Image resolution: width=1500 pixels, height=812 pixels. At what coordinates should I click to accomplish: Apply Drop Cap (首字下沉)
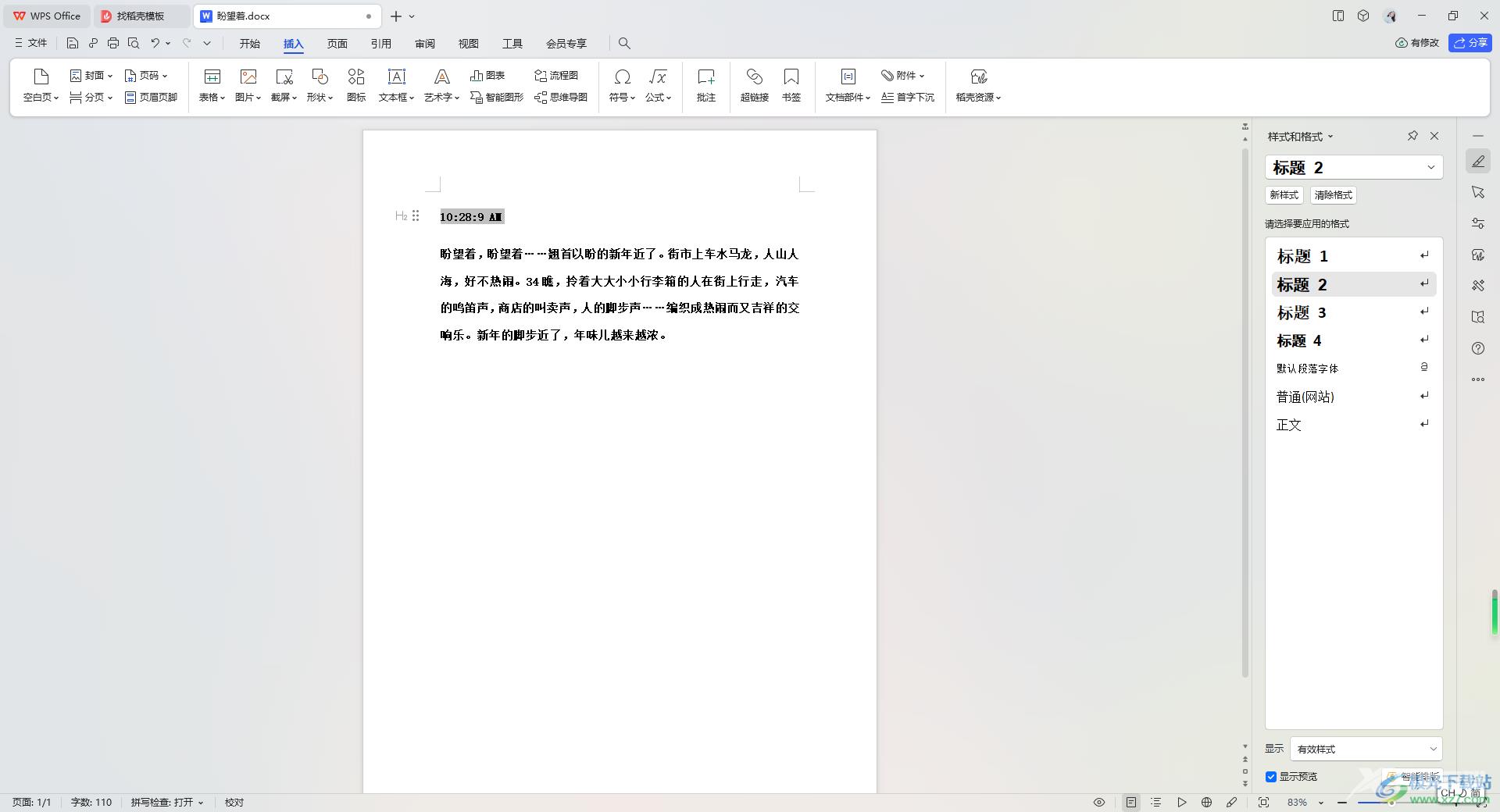(908, 98)
